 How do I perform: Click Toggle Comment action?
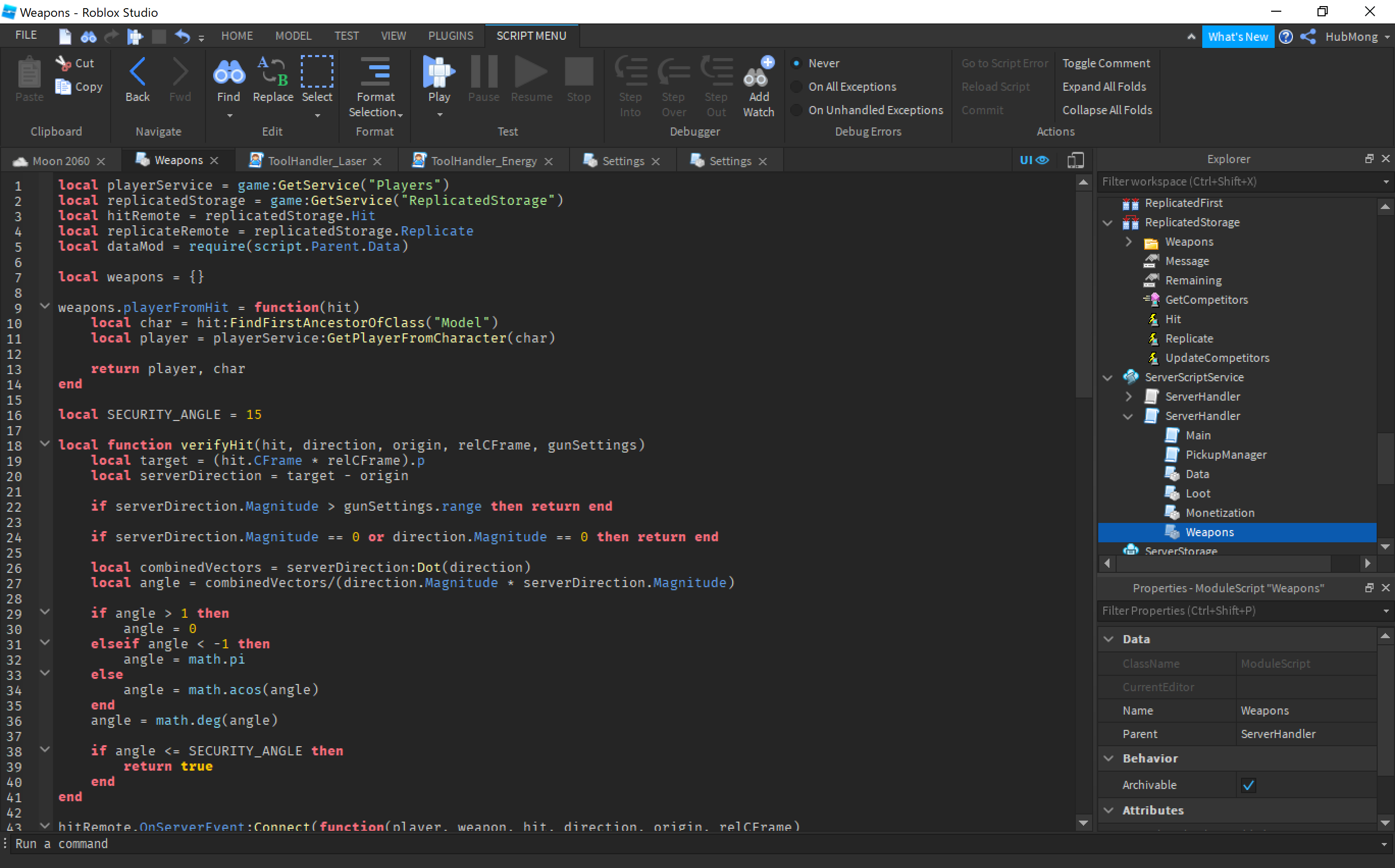tap(1105, 63)
